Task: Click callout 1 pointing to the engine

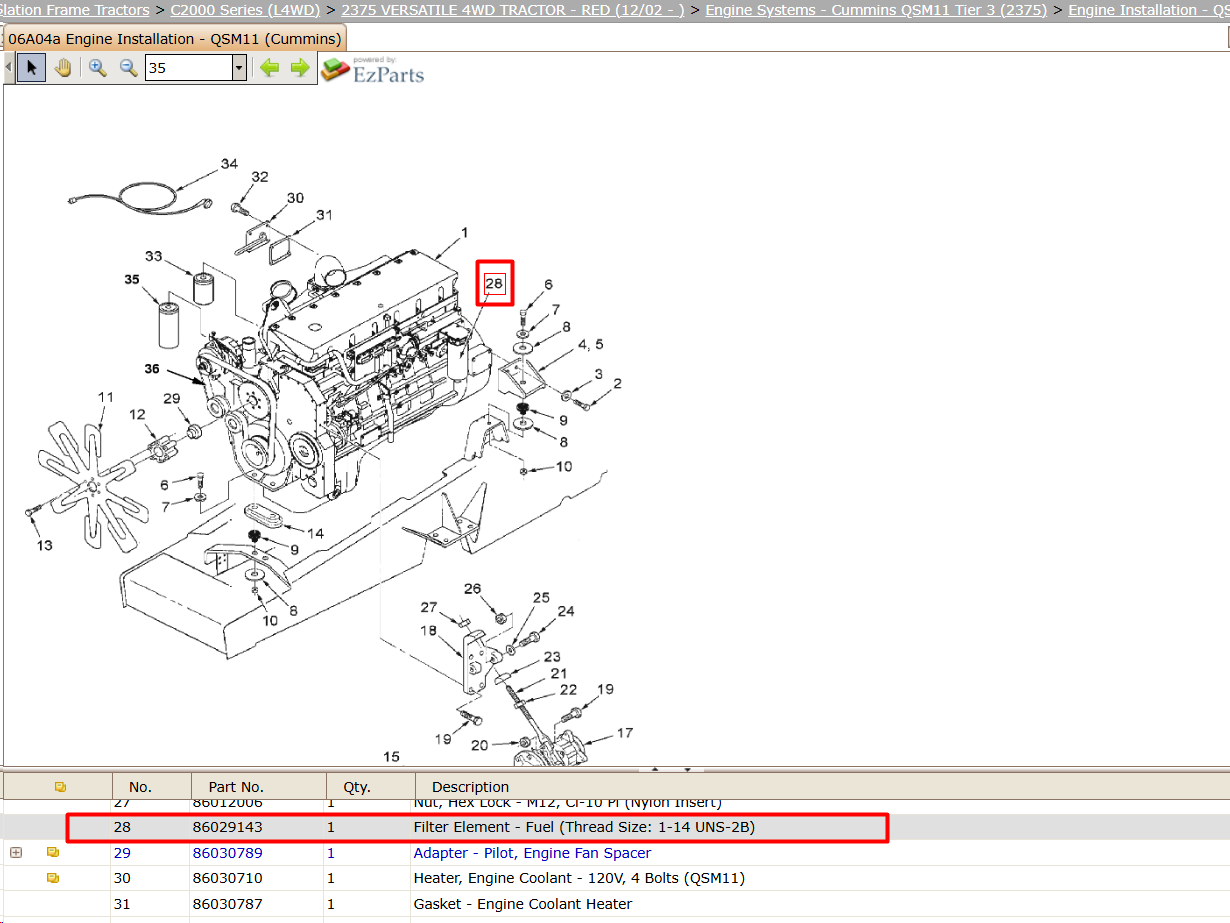Action: coord(464,232)
